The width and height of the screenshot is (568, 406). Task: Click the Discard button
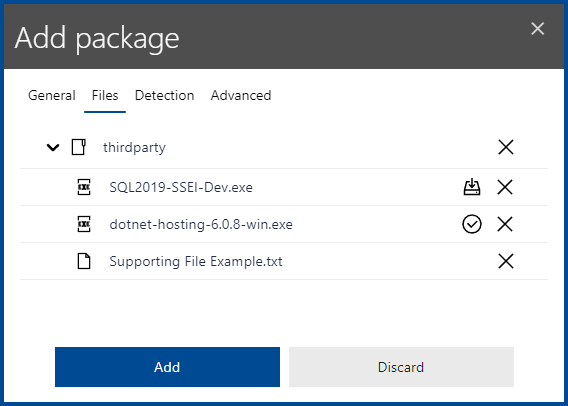point(401,367)
